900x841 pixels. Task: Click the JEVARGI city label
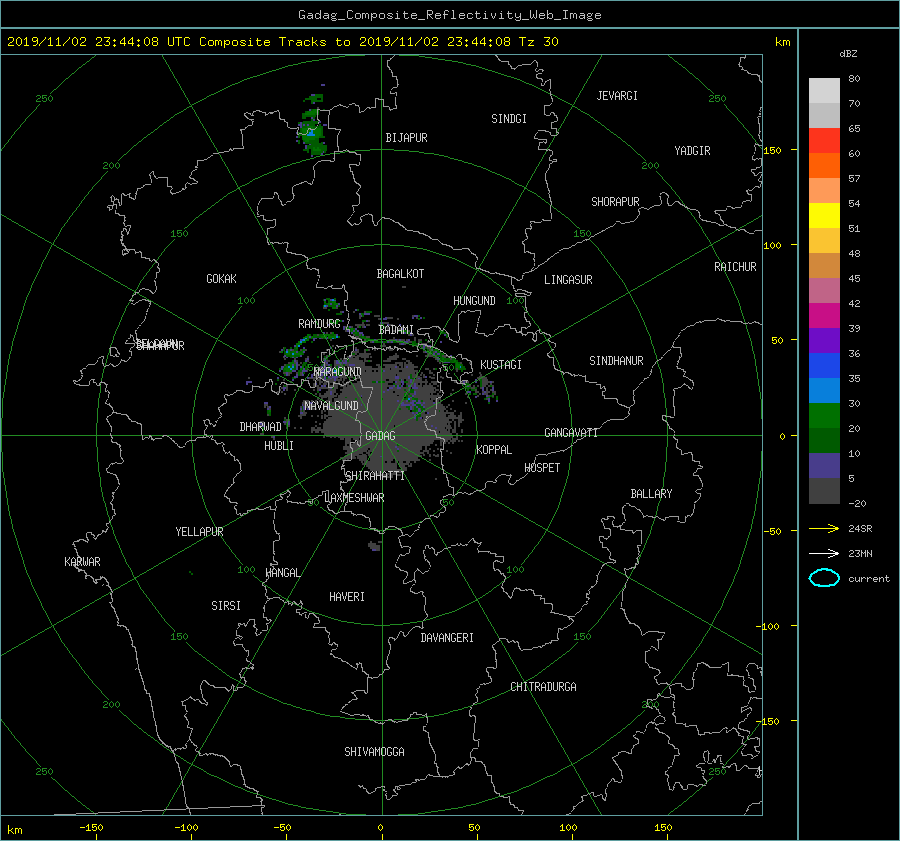tap(617, 96)
